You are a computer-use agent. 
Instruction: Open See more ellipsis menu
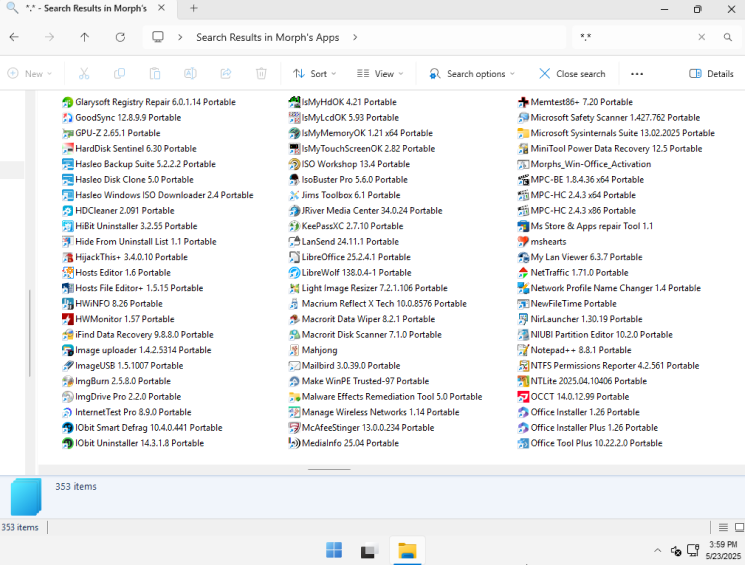[637, 74]
